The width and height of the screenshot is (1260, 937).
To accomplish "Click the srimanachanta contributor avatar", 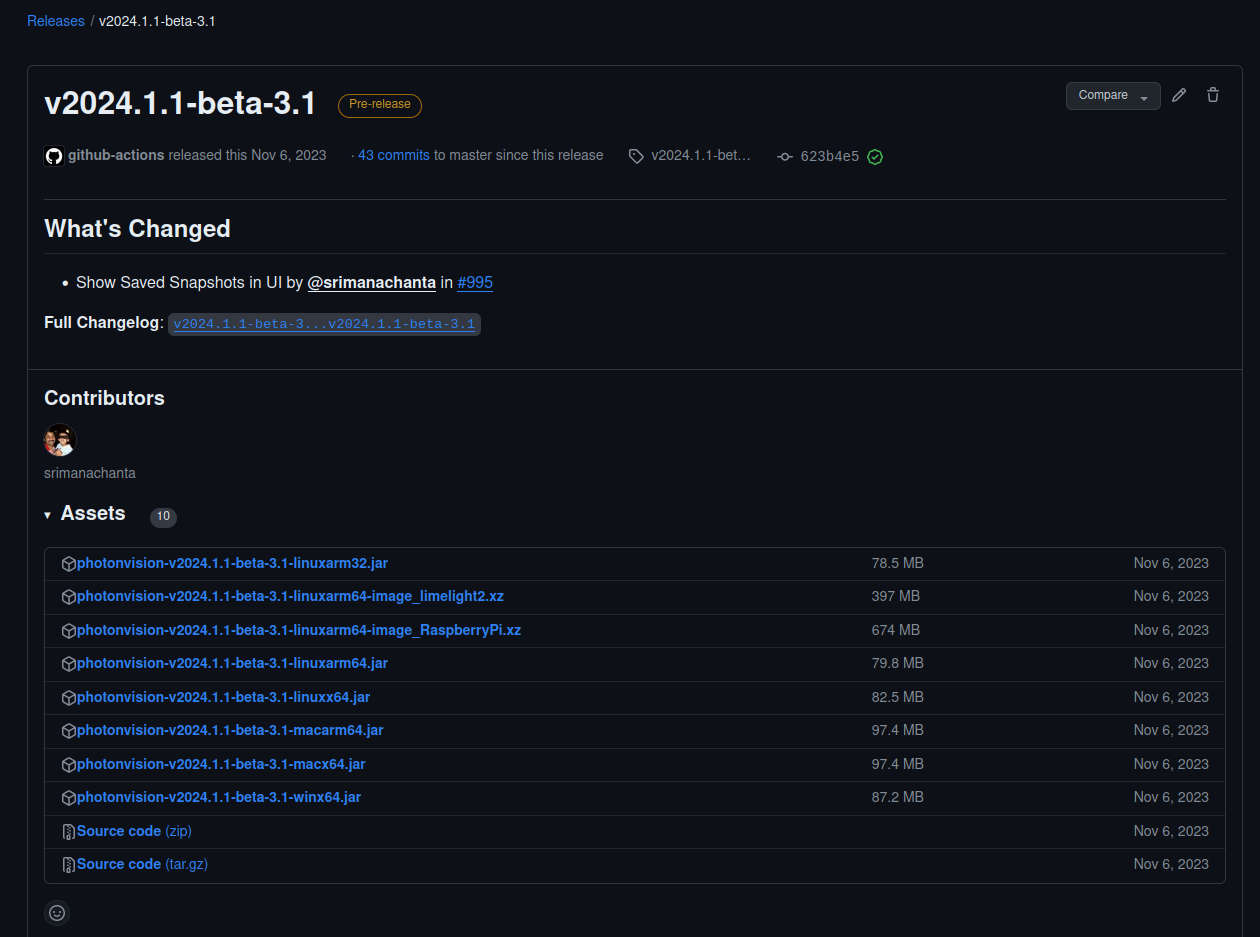I will [60, 440].
